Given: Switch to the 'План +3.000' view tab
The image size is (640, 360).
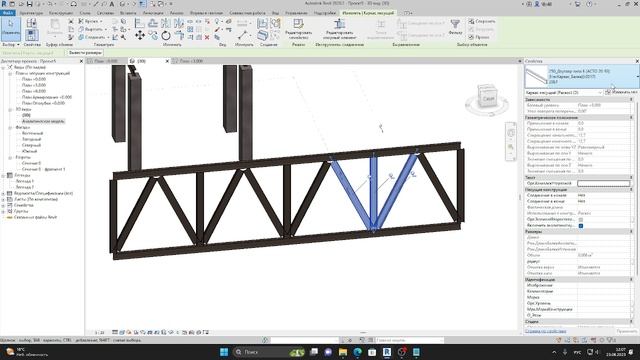Looking at the screenshot, I should pyautogui.click(x=191, y=61).
